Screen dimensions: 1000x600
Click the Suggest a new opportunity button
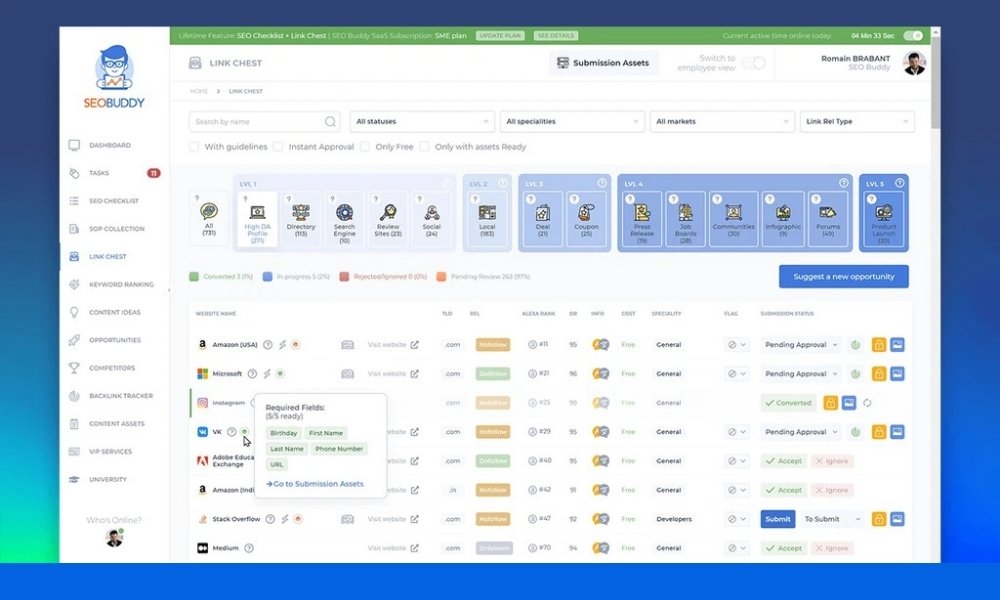(x=845, y=276)
